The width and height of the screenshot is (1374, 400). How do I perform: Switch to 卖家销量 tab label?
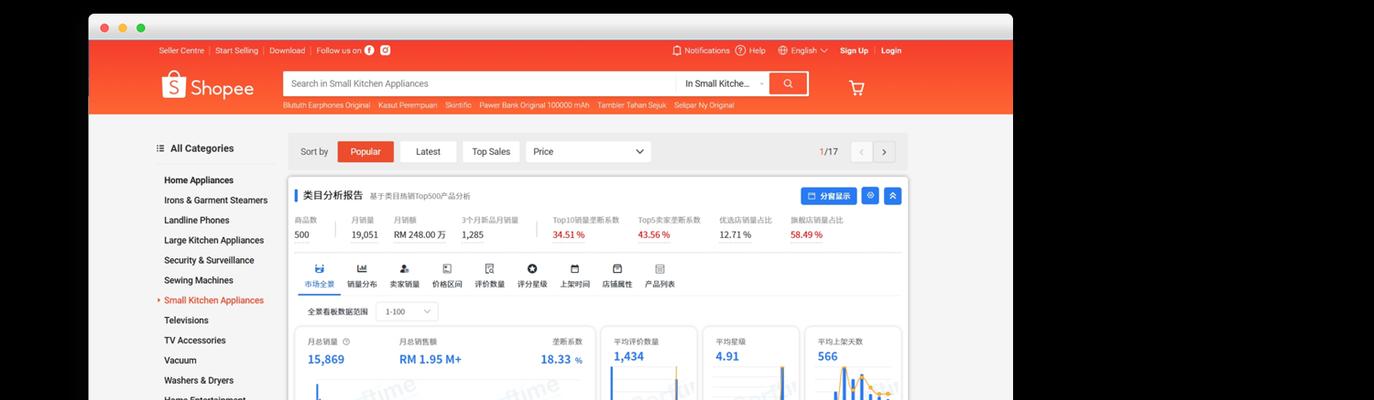[x=404, y=284]
